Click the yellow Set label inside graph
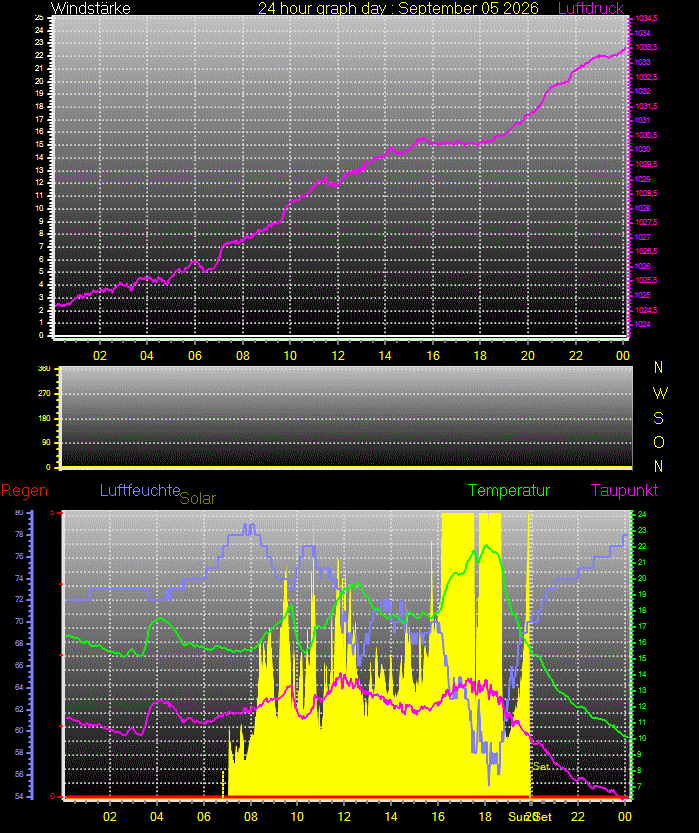 point(541,766)
